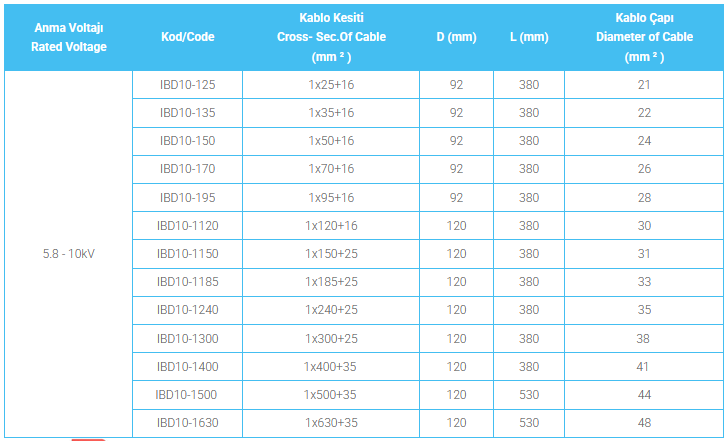The width and height of the screenshot is (726, 441).
Task: Click the IBD10-125 code cell
Action: click(187, 85)
